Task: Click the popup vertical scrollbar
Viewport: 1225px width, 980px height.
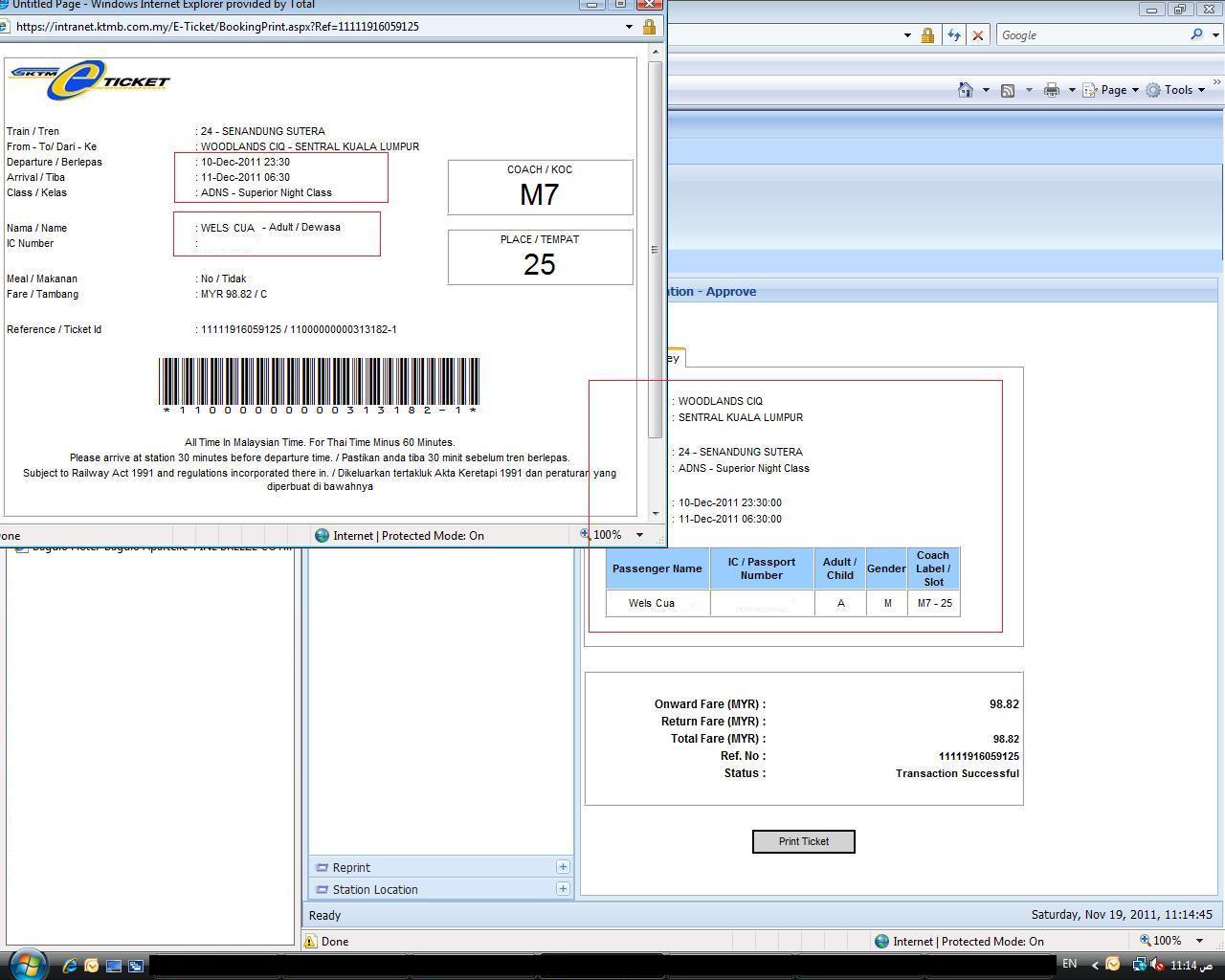Action: pyautogui.click(x=656, y=249)
